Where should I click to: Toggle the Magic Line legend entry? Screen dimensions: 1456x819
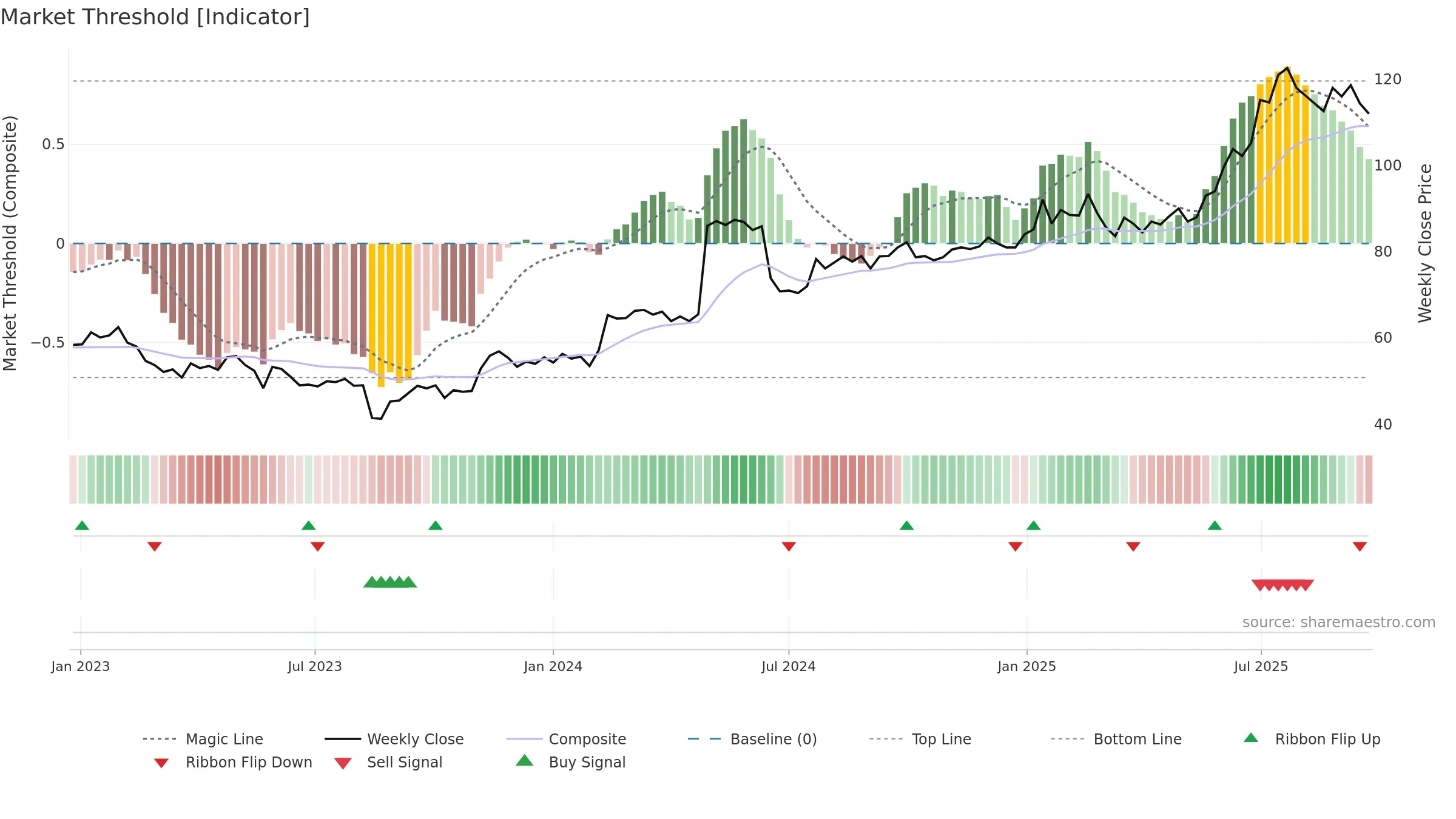(x=203, y=739)
